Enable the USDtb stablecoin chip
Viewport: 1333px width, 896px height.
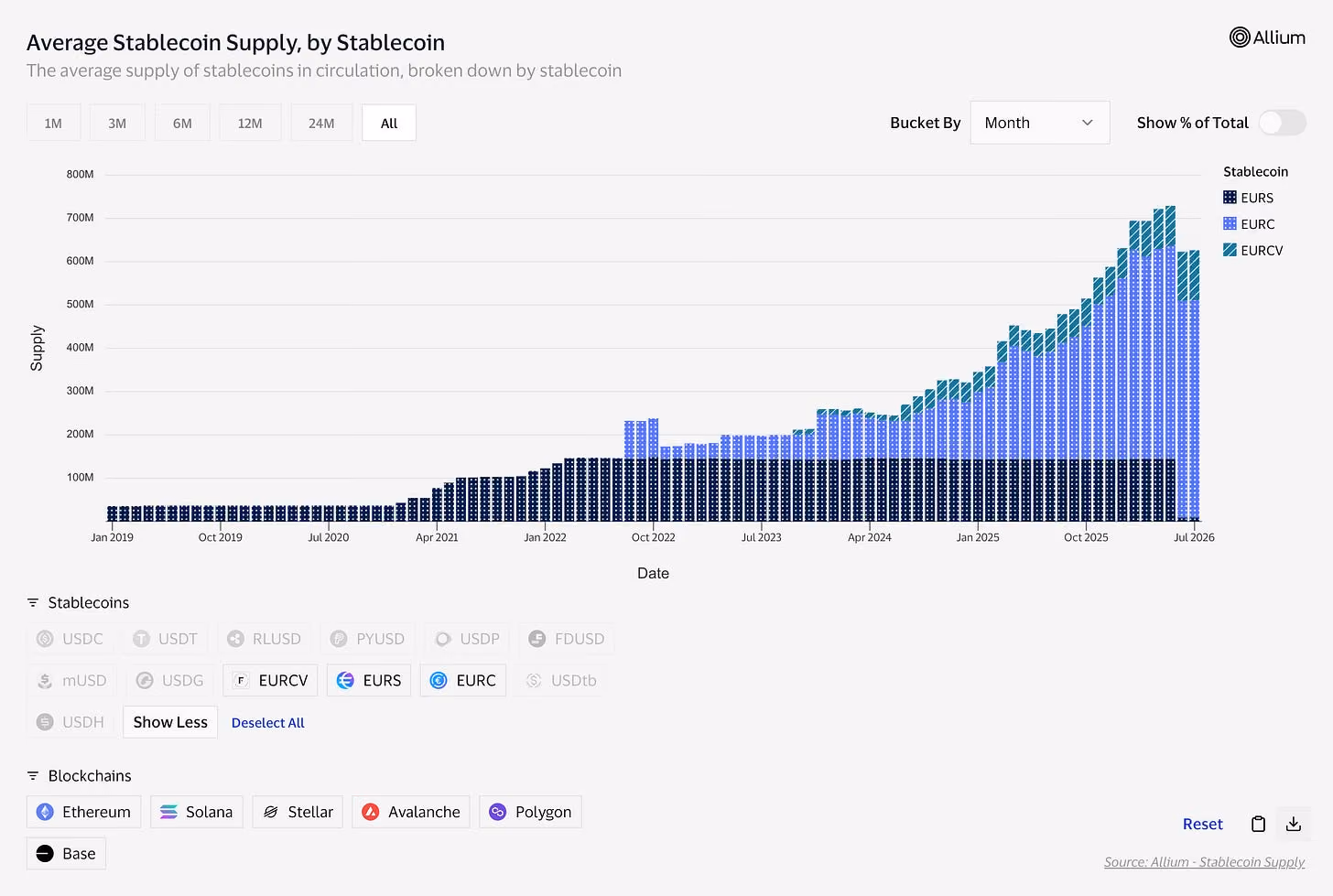coord(561,680)
